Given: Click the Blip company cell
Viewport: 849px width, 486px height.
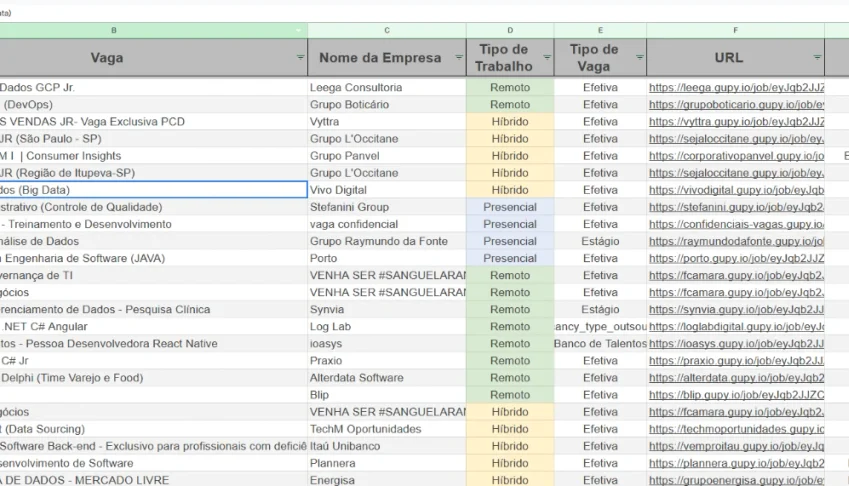Looking at the screenshot, I should coord(387,395).
